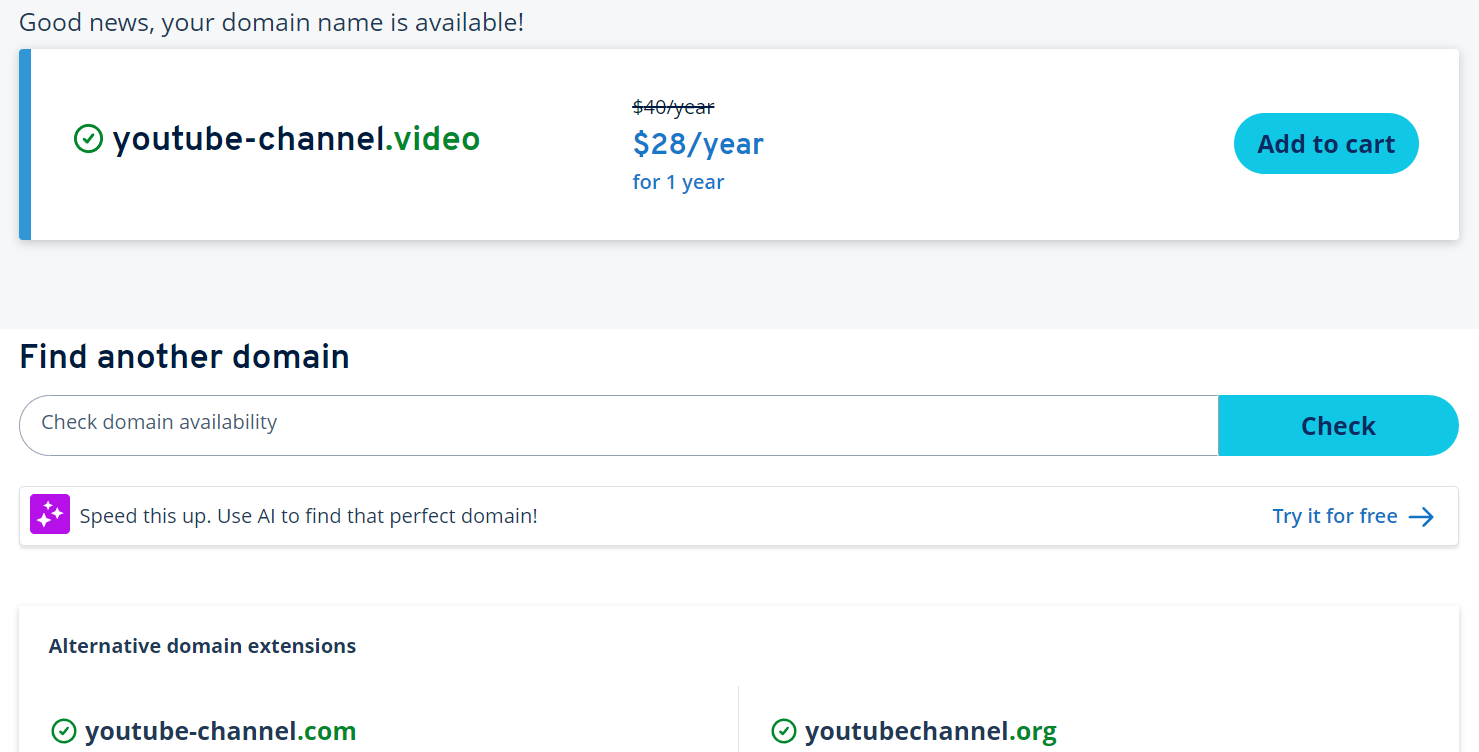Click the "Good news" availability message

[271, 22]
